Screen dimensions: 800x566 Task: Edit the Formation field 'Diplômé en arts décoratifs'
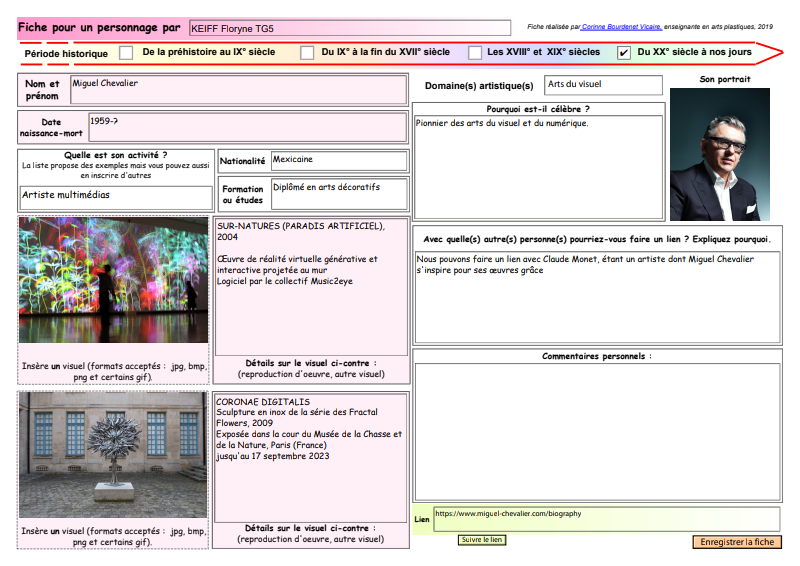point(338,192)
